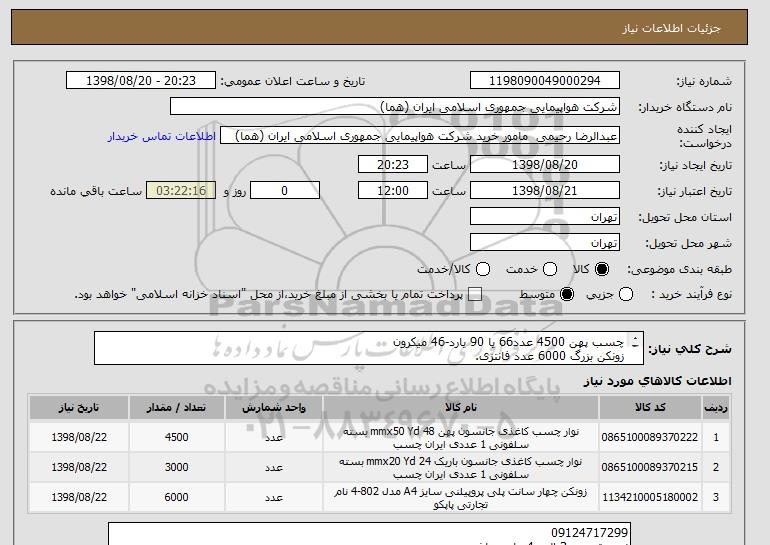
Task: Select the کالا radio button
Action: [602, 269]
